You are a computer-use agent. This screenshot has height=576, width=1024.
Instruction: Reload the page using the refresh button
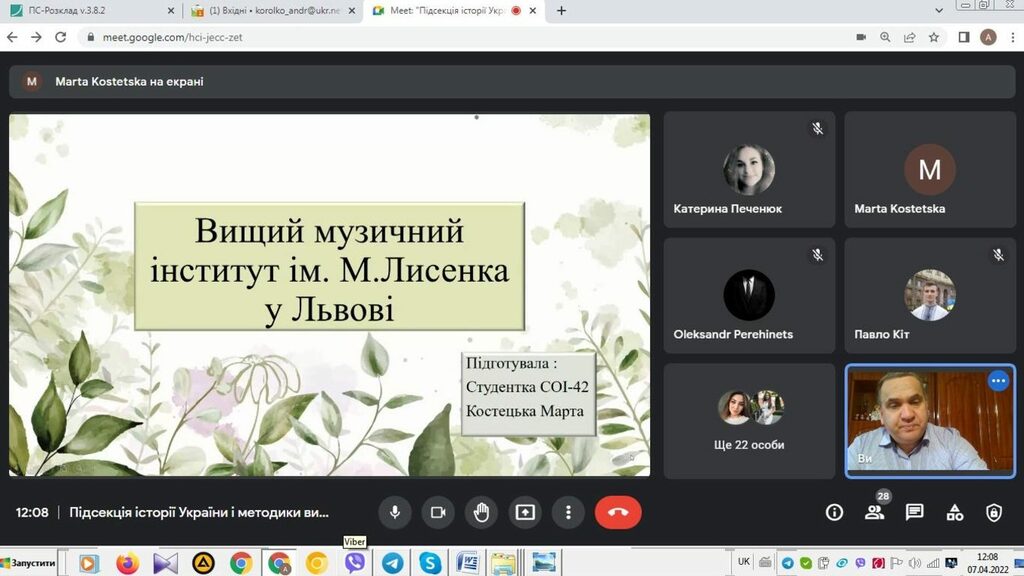coord(60,37)
